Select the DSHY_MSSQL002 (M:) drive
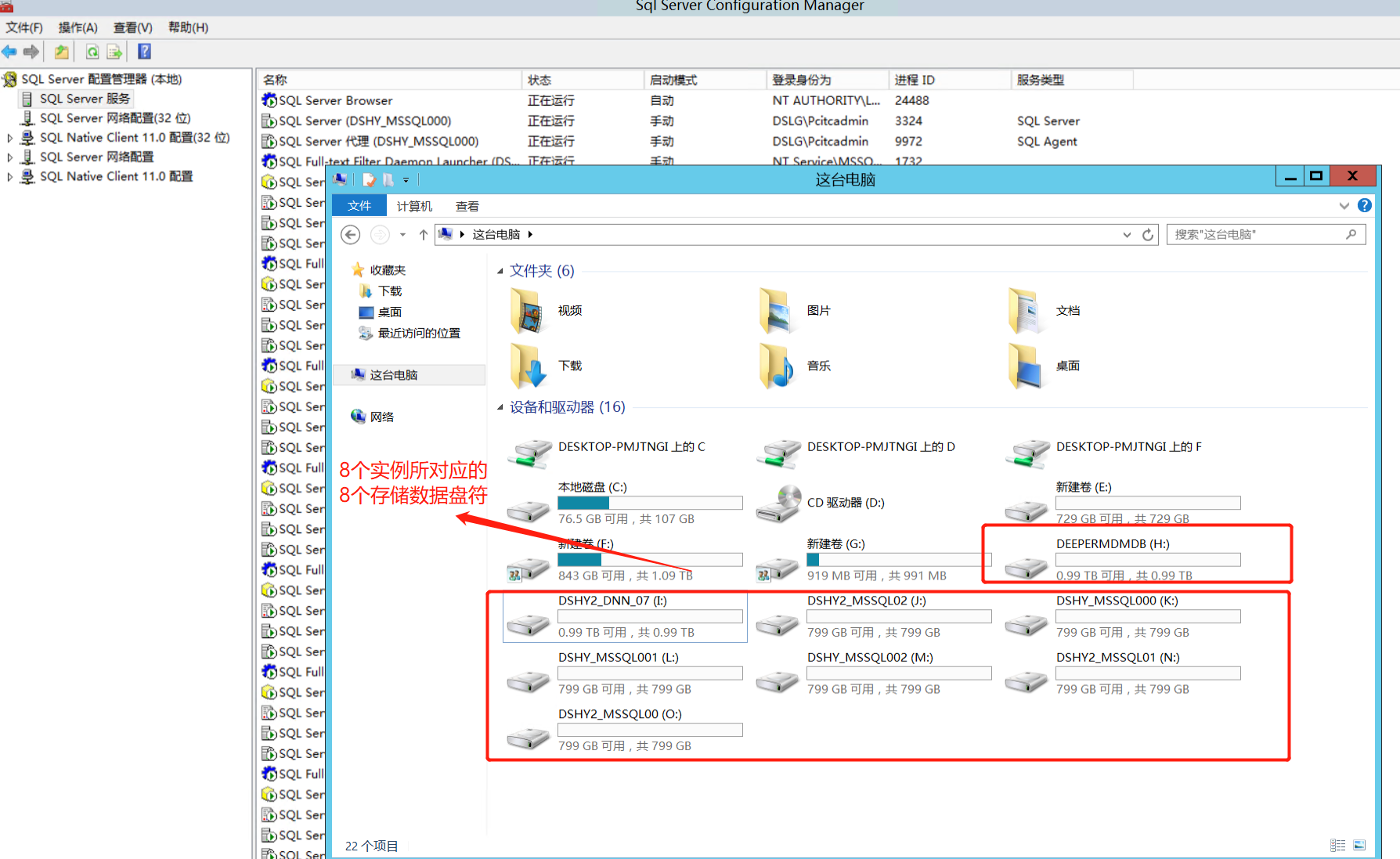1400x859 pixels. click(x=874, y=673)
